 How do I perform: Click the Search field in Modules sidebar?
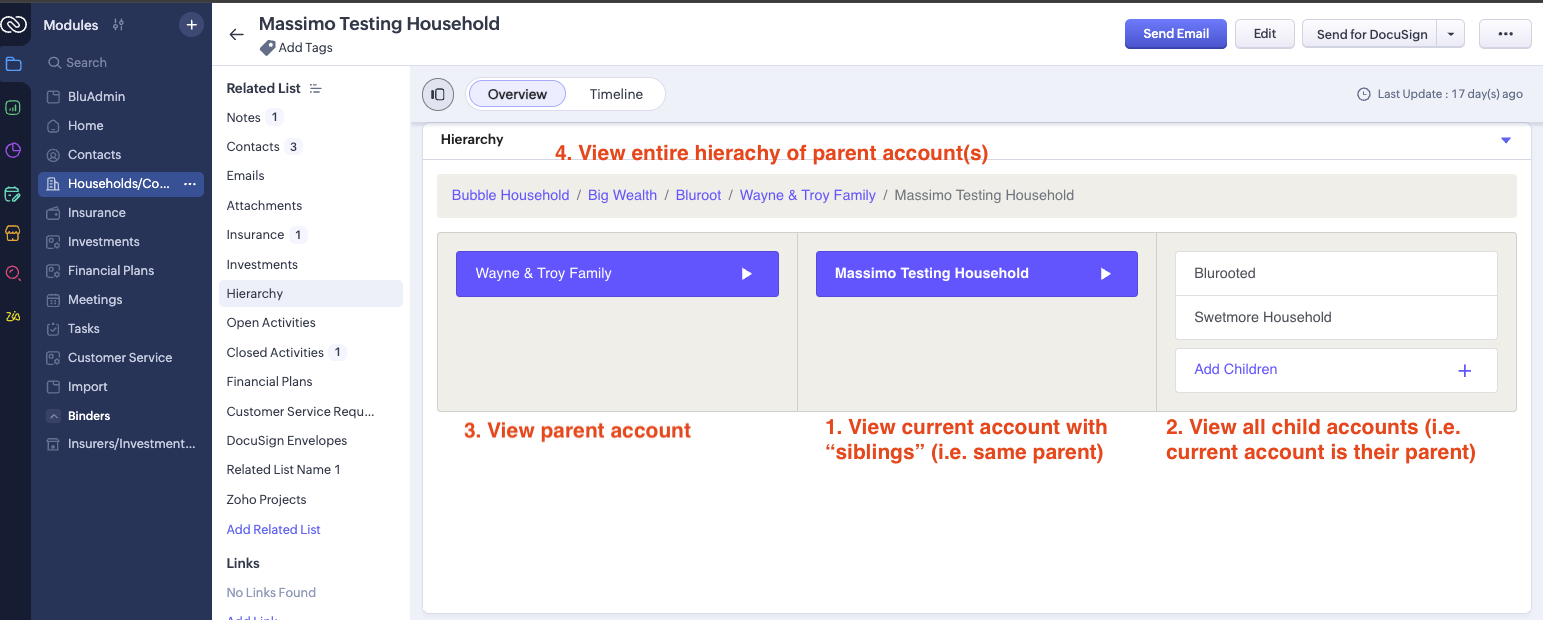120,62
